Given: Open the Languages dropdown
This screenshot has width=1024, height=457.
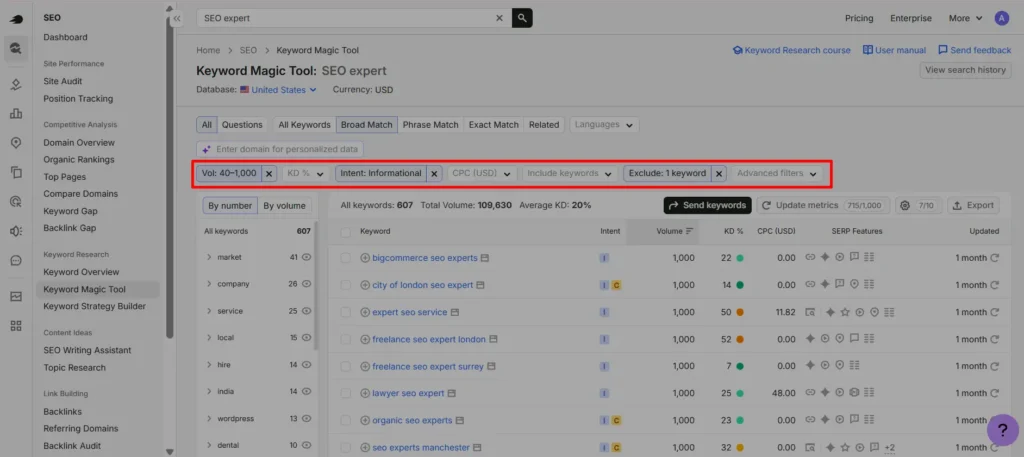Looking at the screenshot, I should pyautogui.click(x=604, y=125).
